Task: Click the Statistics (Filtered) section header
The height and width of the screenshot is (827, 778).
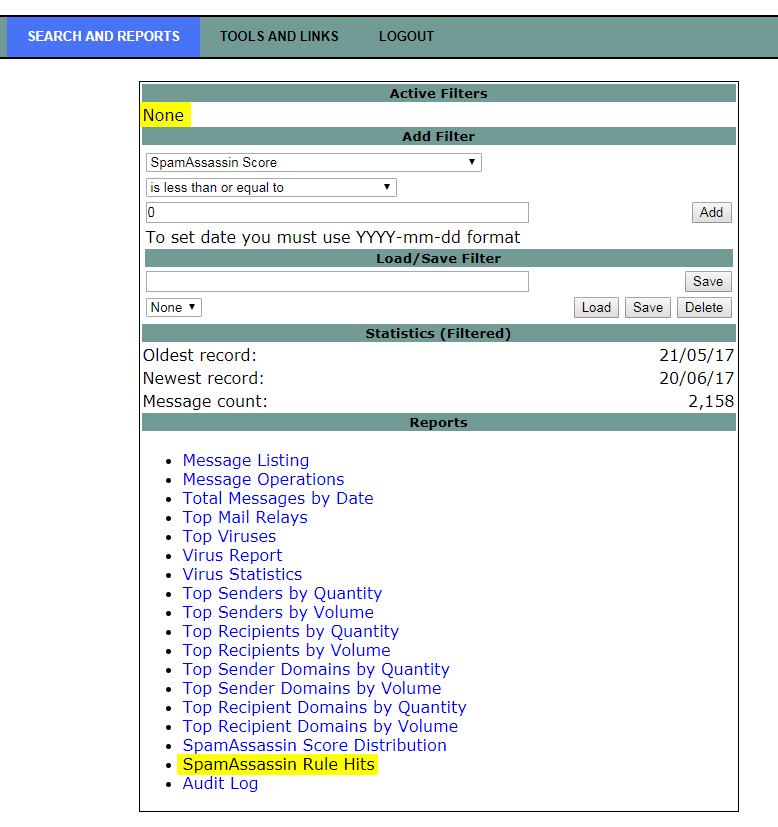Action: click(438, 333)
